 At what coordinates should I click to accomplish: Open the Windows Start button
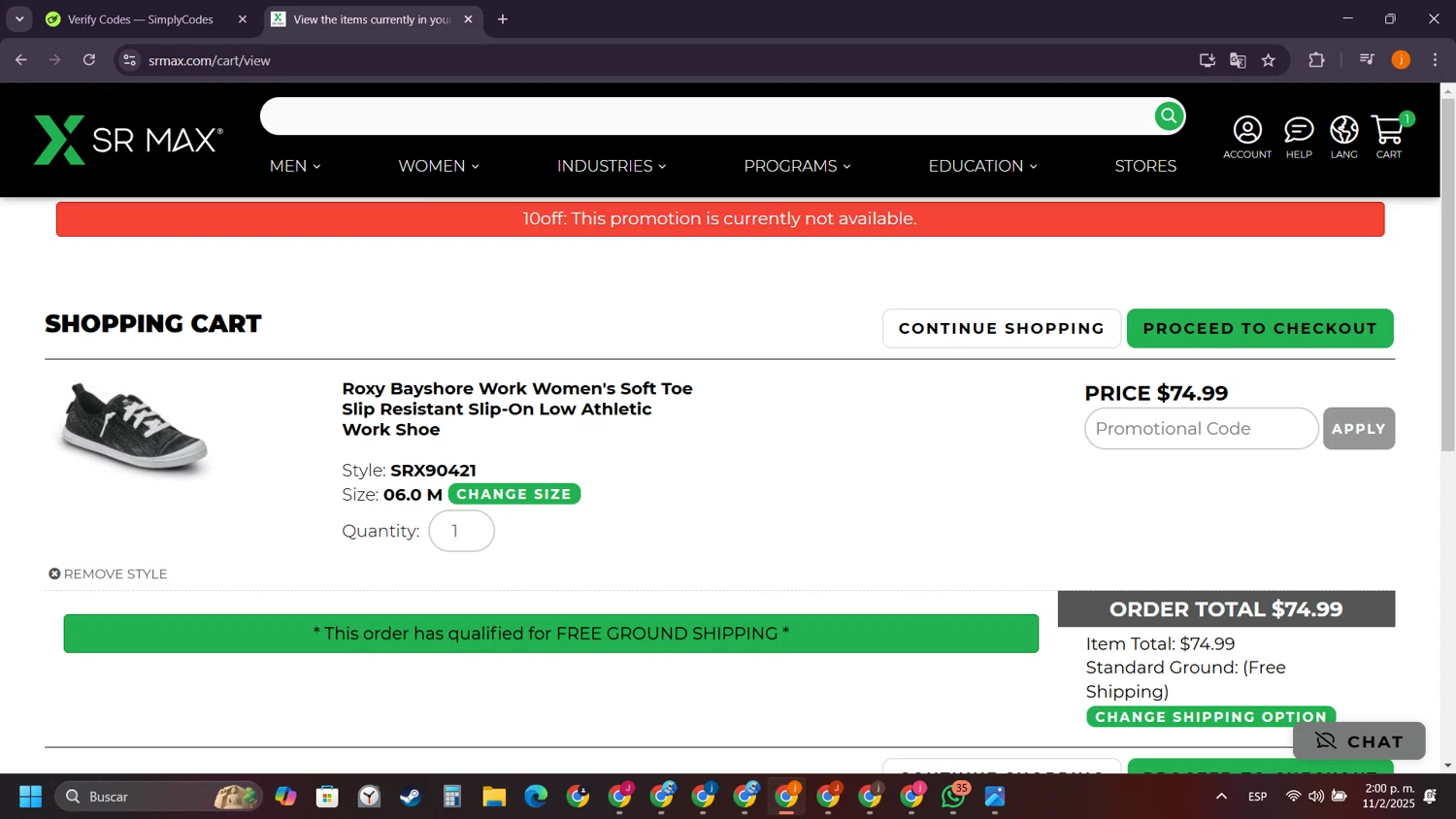[x=30, y=797]
